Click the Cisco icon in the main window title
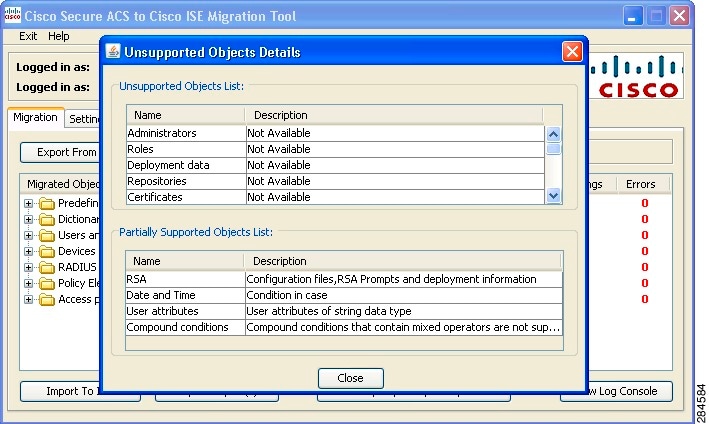709x424 pixels. click(12, 14)
